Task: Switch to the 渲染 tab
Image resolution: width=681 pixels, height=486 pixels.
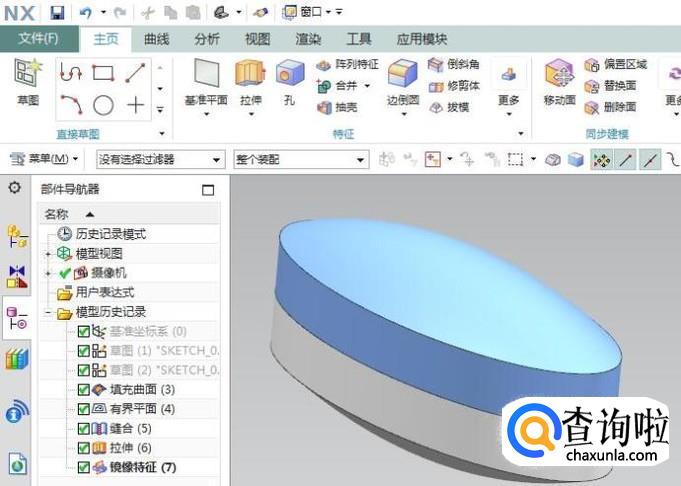Action: (x=308, y=39)
